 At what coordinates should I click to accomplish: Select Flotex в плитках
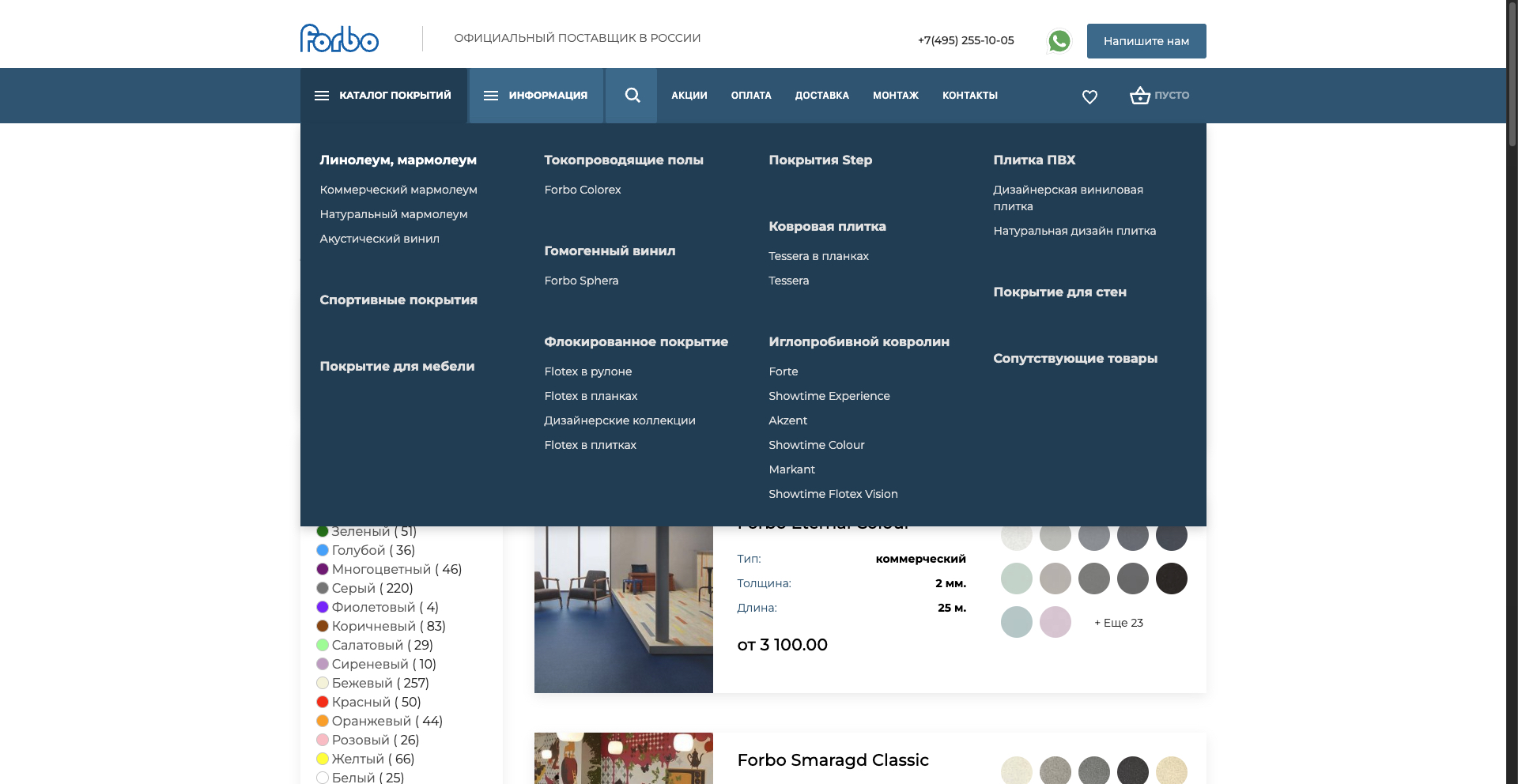[x=590, y=445]
